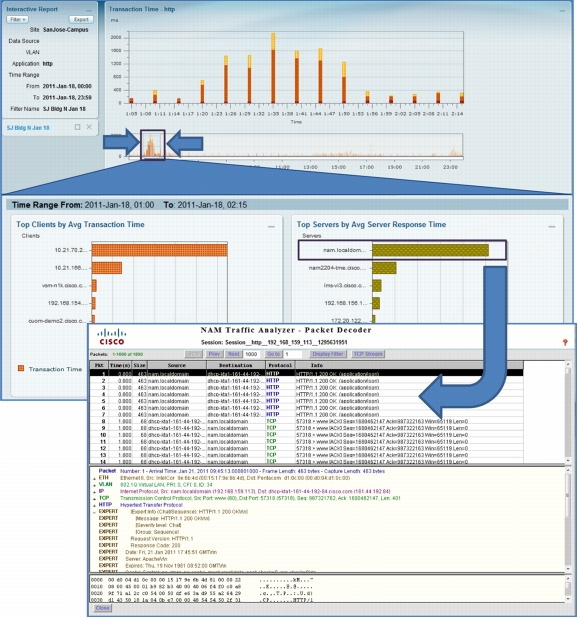Open the Filter dropdown in Interactive Report

17,19
